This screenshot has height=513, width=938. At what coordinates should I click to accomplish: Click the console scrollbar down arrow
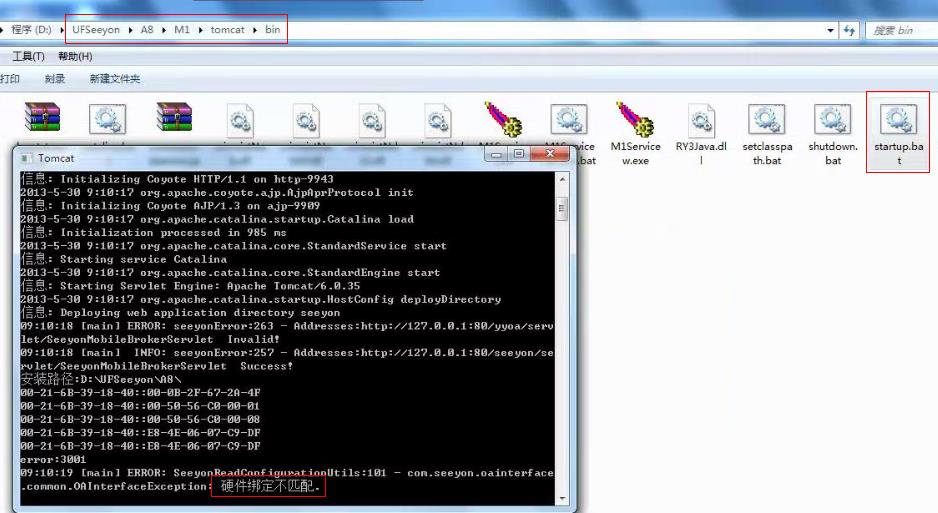pos(562,498)
